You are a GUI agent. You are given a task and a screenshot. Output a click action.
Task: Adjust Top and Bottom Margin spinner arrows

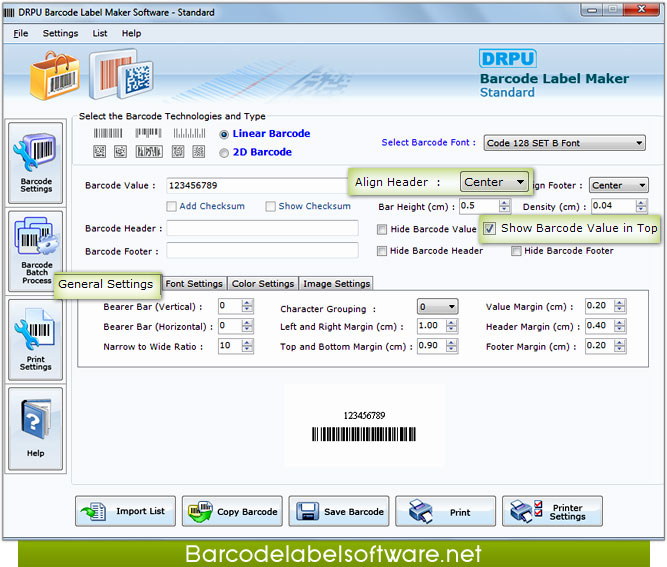(x=451, y=346)
